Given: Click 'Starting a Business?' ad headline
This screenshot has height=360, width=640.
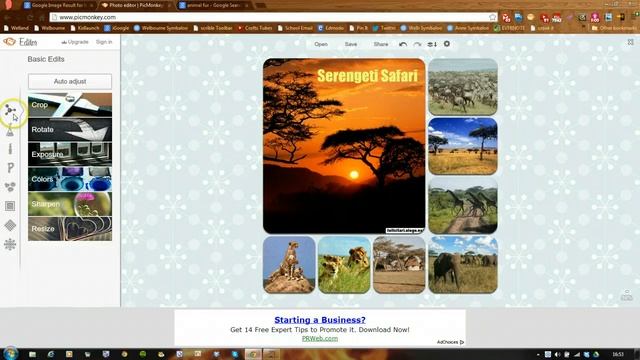Looking at the screenshot, I should (320, 320).
